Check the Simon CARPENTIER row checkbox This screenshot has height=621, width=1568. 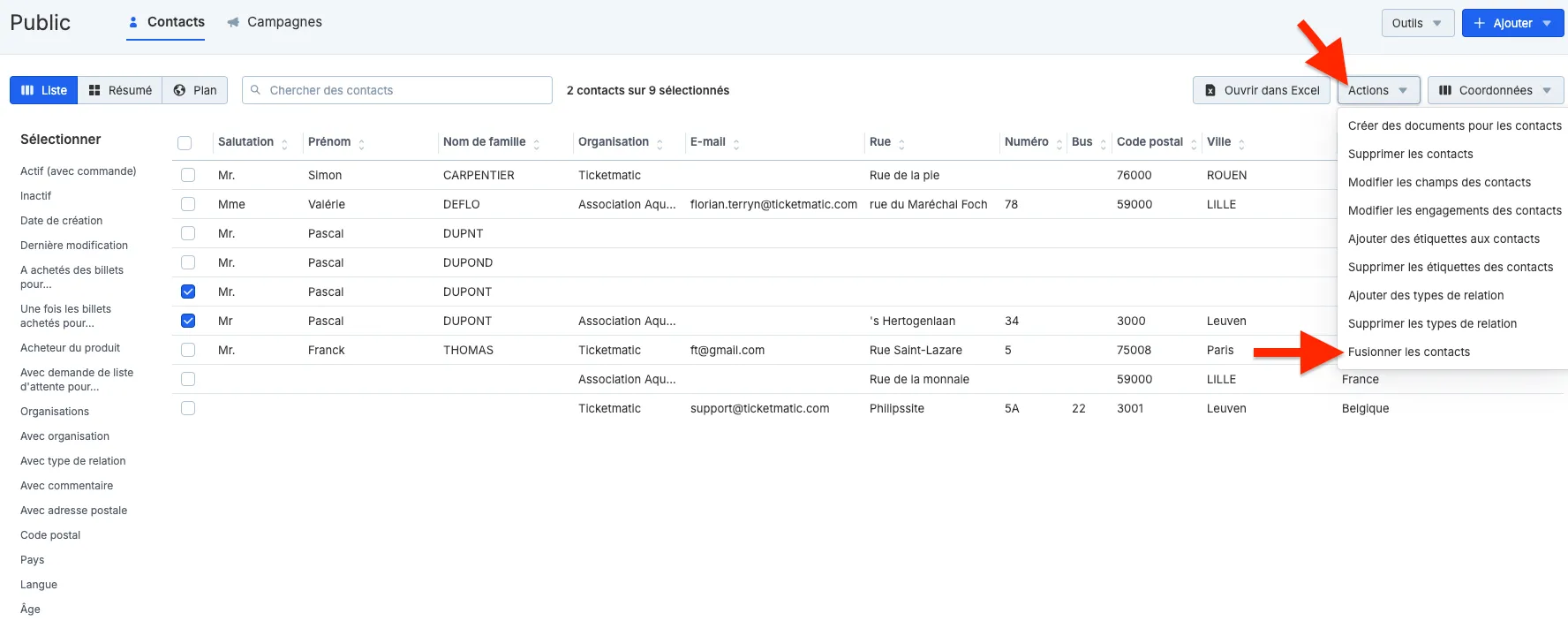tap(188, 175)
